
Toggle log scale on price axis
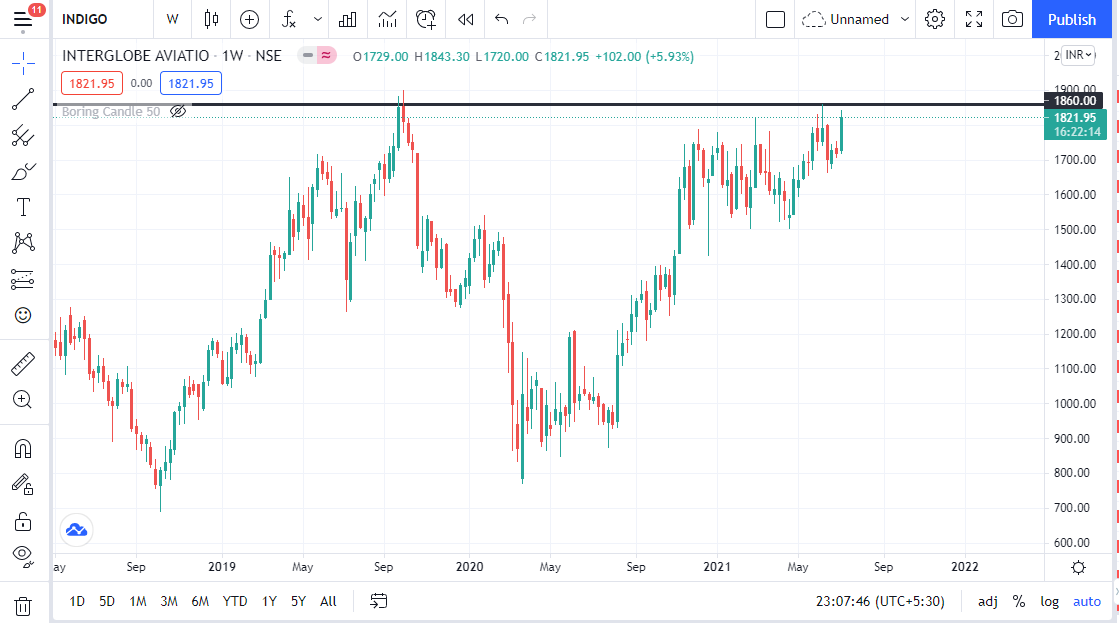[x=1049, y=601]
